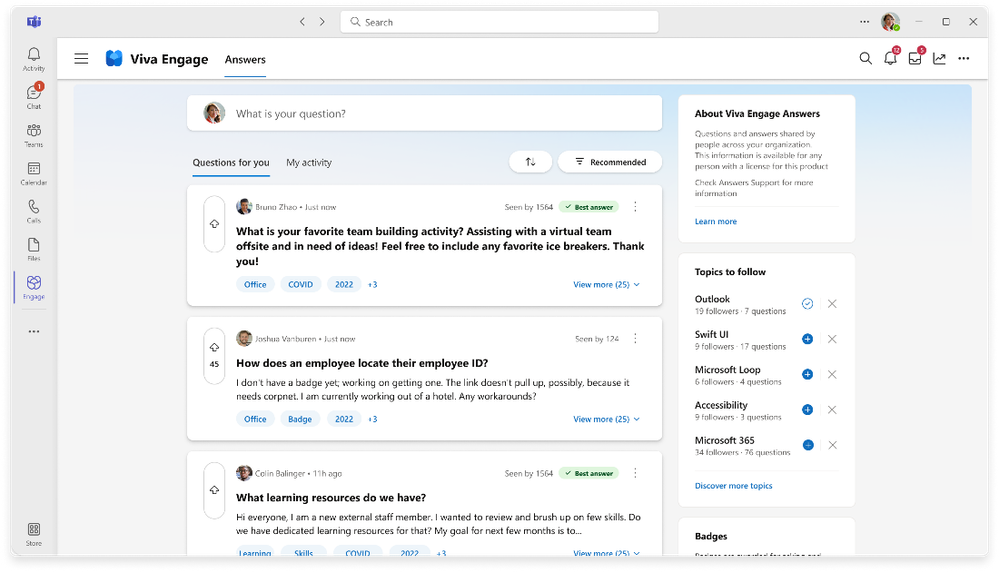Follow the Accessibility topic

pyautogui.click(x=807, y=410)
